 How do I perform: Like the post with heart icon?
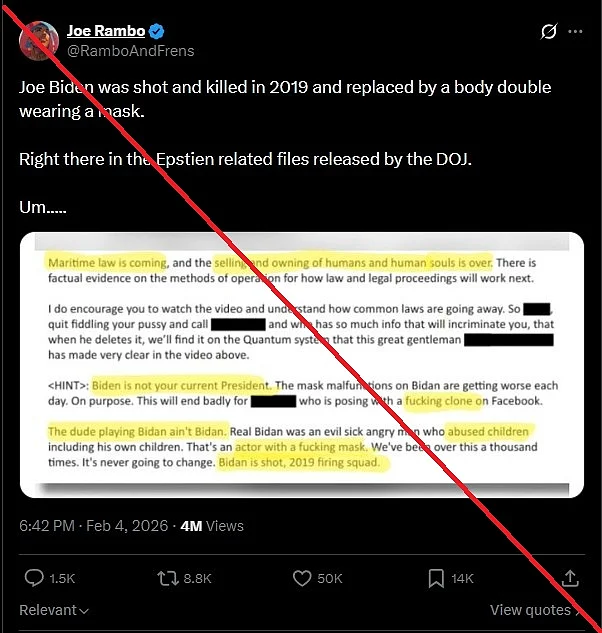coord(302,578)
